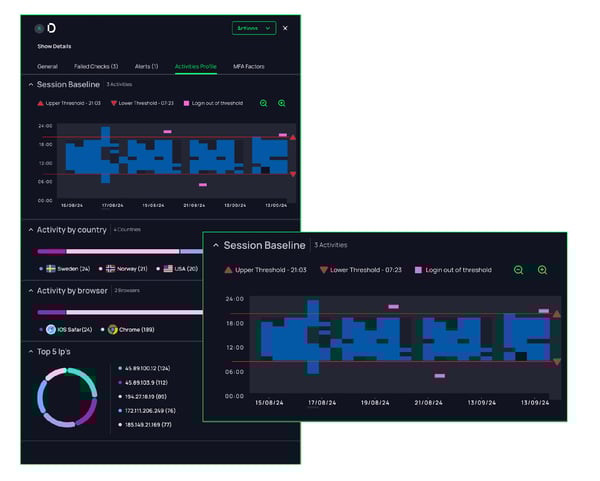Zoom out the left panel baseline chart
Screen dimensions: 600x481
coord(263,103)
